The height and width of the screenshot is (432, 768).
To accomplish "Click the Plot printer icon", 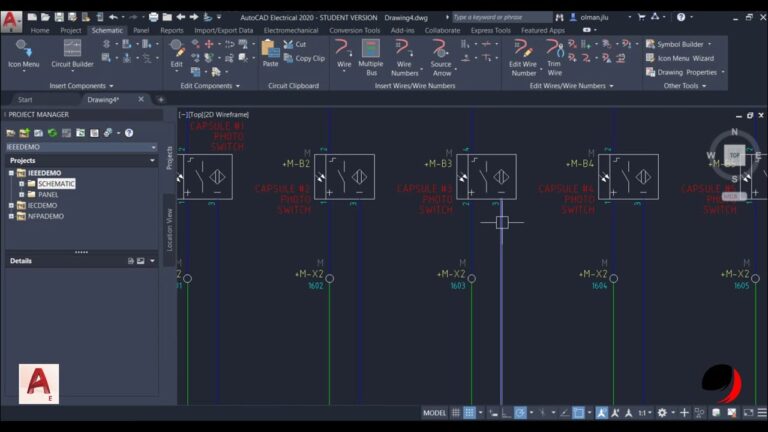I will (153, 17).
